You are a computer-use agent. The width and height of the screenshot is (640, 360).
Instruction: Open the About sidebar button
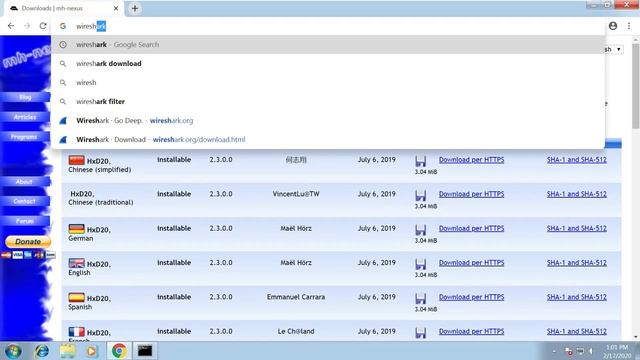[x=25, y=182]
